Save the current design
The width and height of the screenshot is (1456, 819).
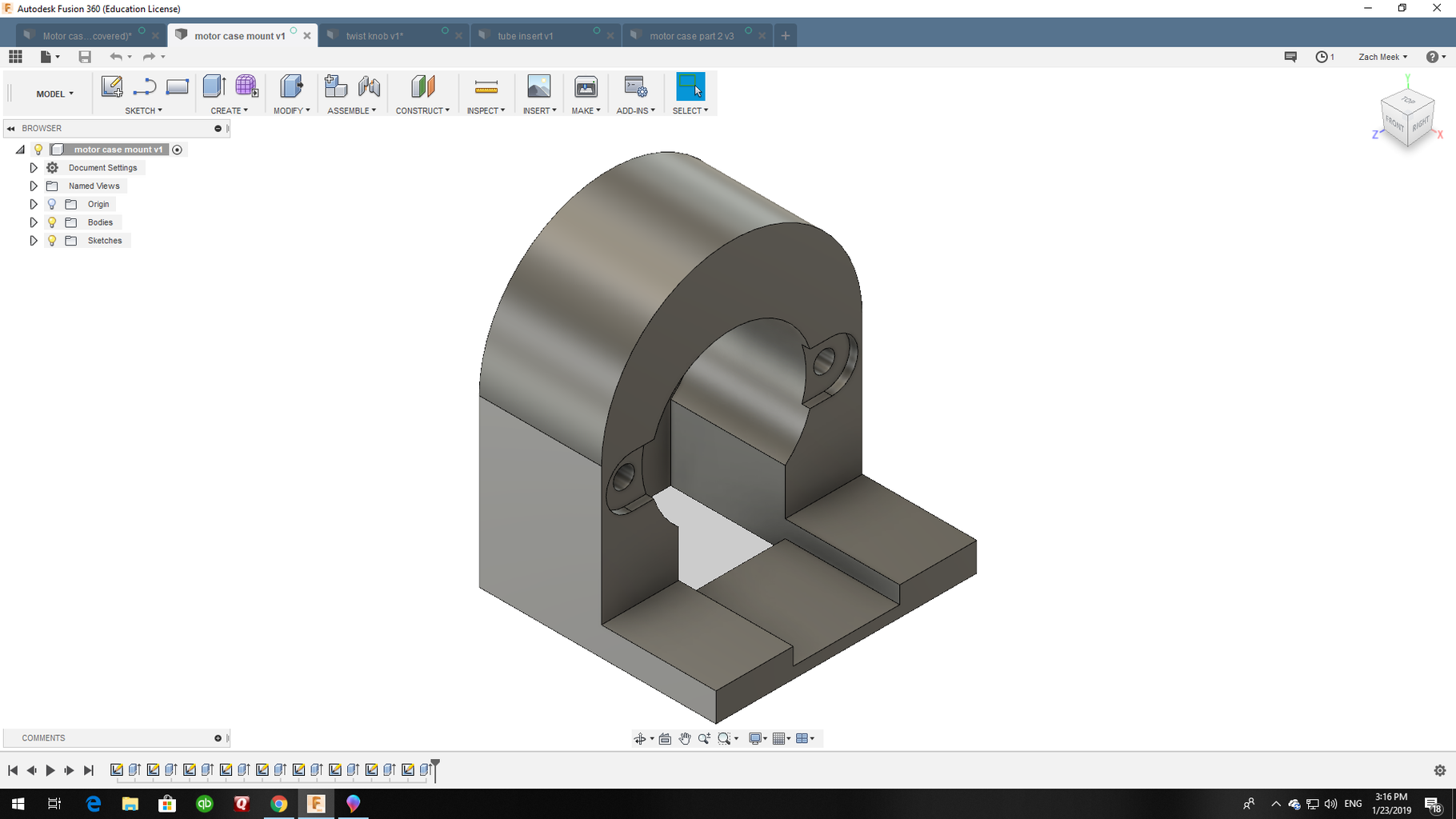[x=85, y=57]
